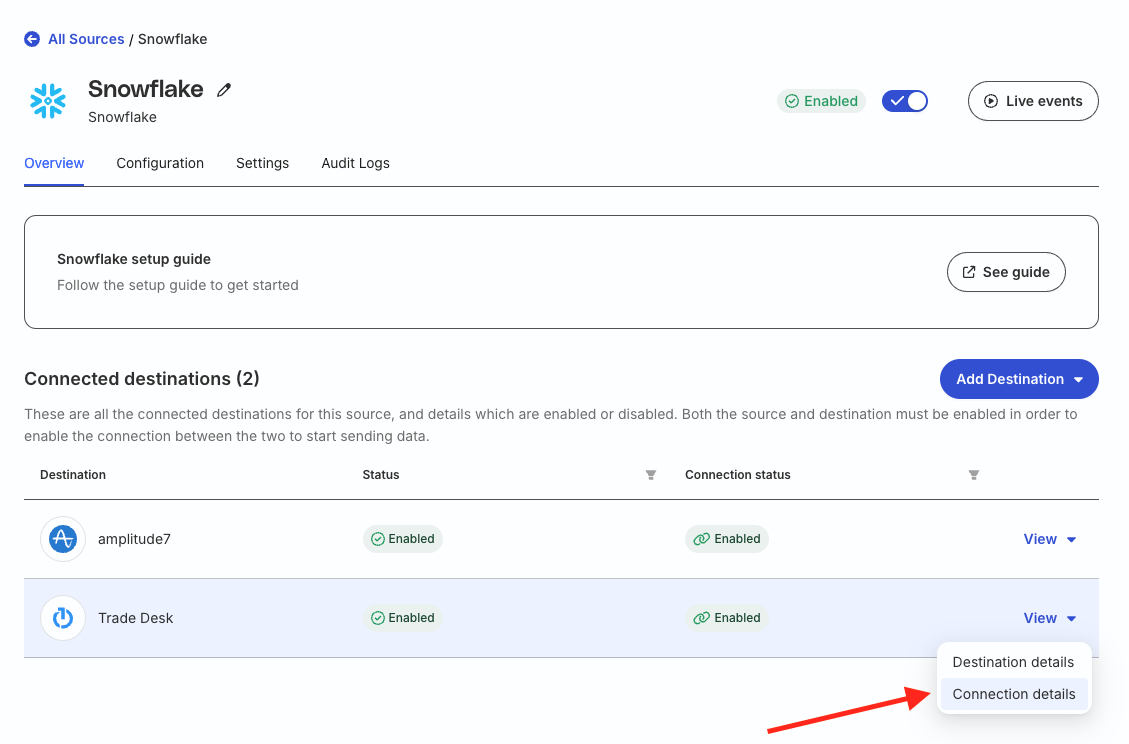Select Connection details from the menu
Image resolution: width=1129 pixels, height=744 pixels.
(1014, 694)
